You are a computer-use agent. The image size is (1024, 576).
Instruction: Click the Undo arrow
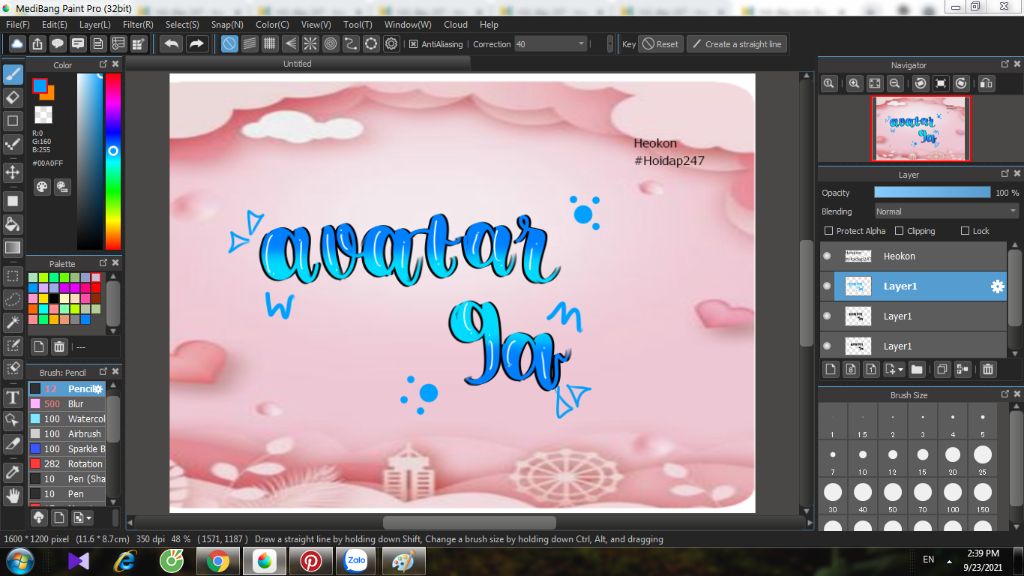[172, 44]
